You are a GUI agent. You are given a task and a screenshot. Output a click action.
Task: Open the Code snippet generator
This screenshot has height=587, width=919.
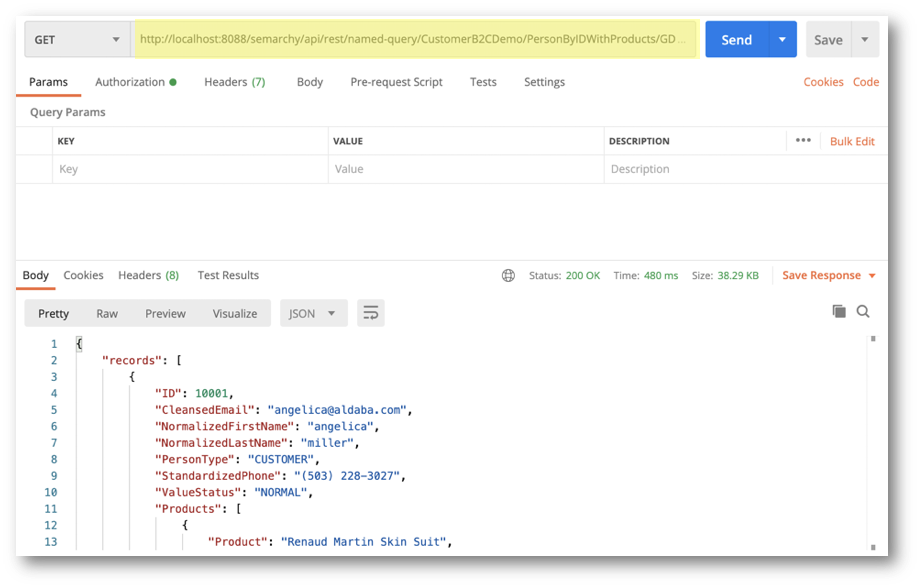865,82
